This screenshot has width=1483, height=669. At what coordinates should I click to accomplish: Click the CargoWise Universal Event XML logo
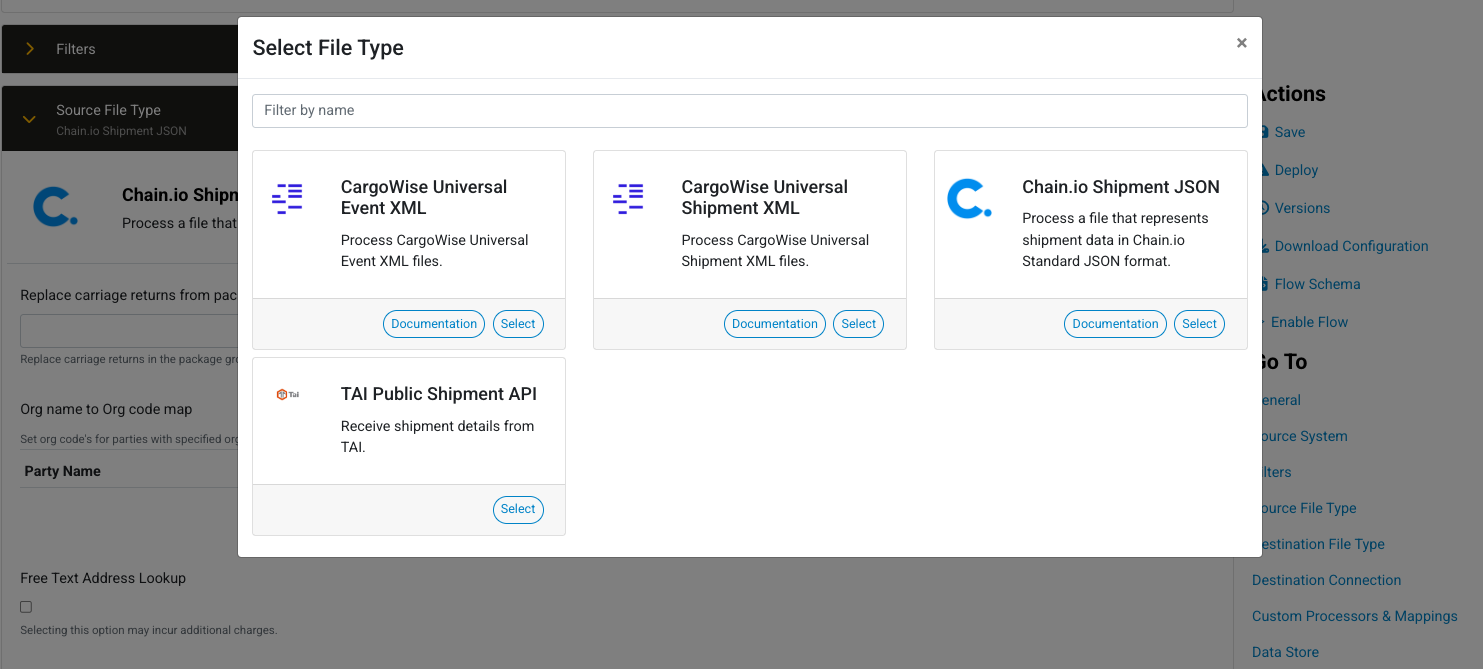pos(287,199)
